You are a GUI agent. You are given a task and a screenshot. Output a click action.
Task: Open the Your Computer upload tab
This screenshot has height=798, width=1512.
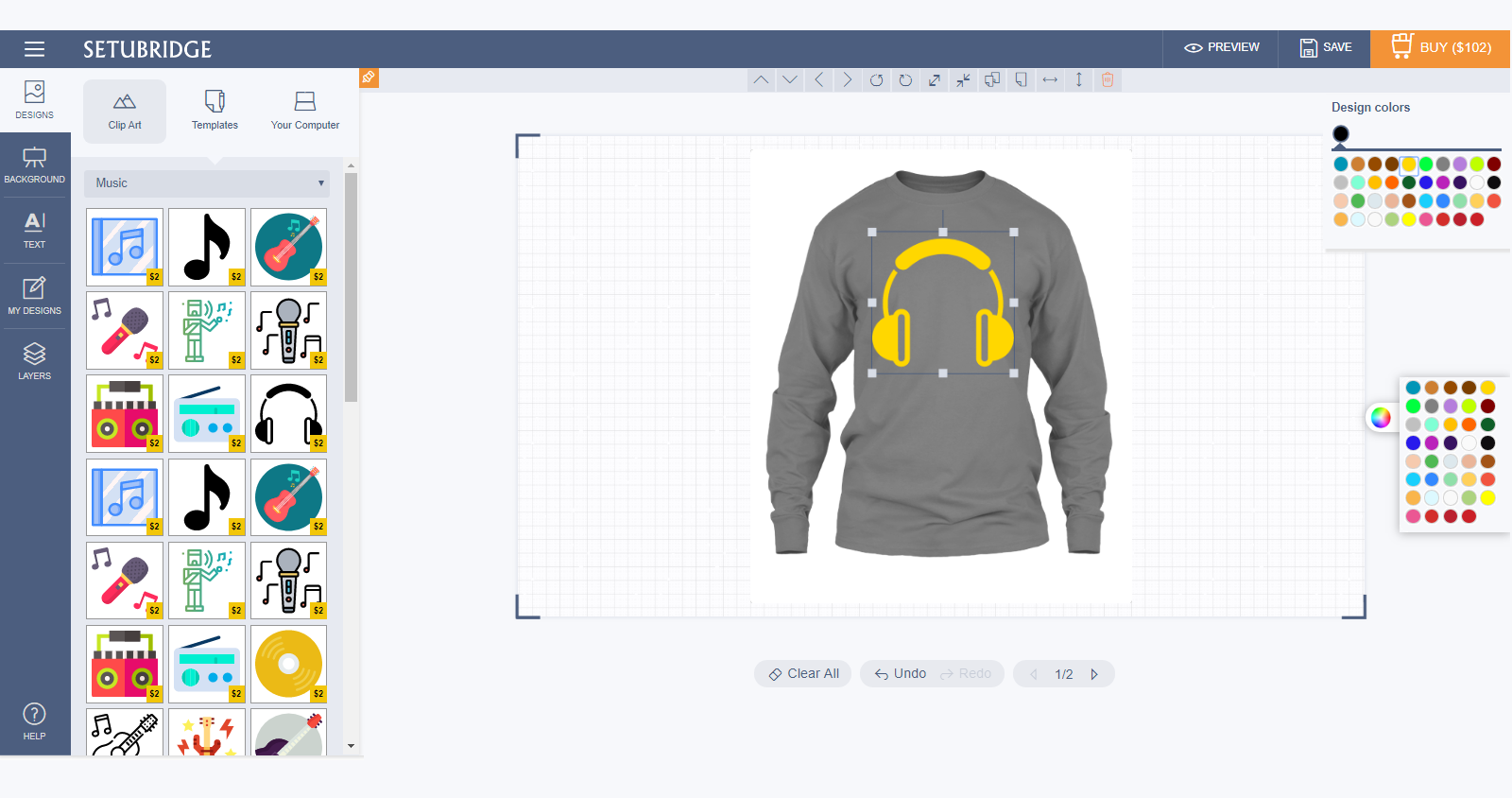pyautogui.click(x=304, y=111)
